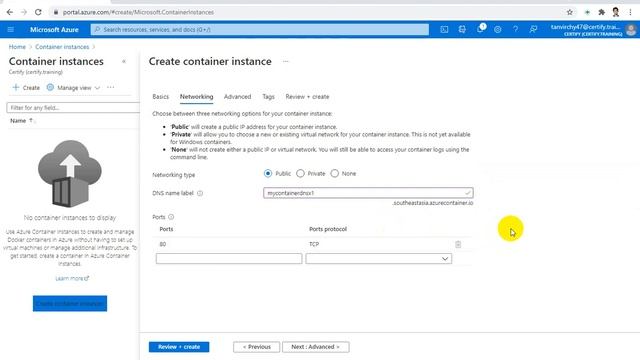640x360 pixels.
Task: Launch Cloud Shell from the top bar
Action: (x=444, y=29)
